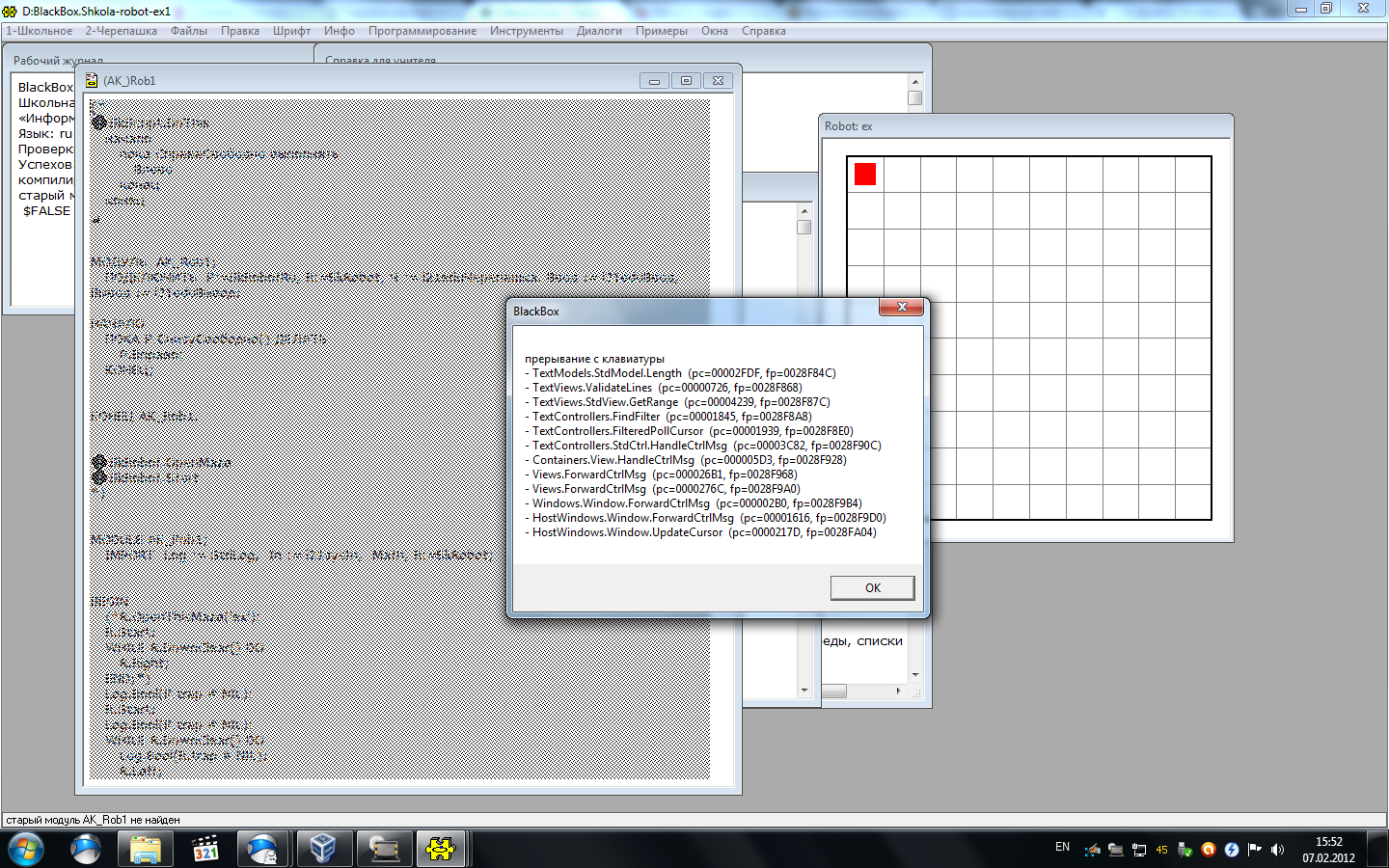
Task: Open the volume control in system tray
Action: coord(1278,850)
